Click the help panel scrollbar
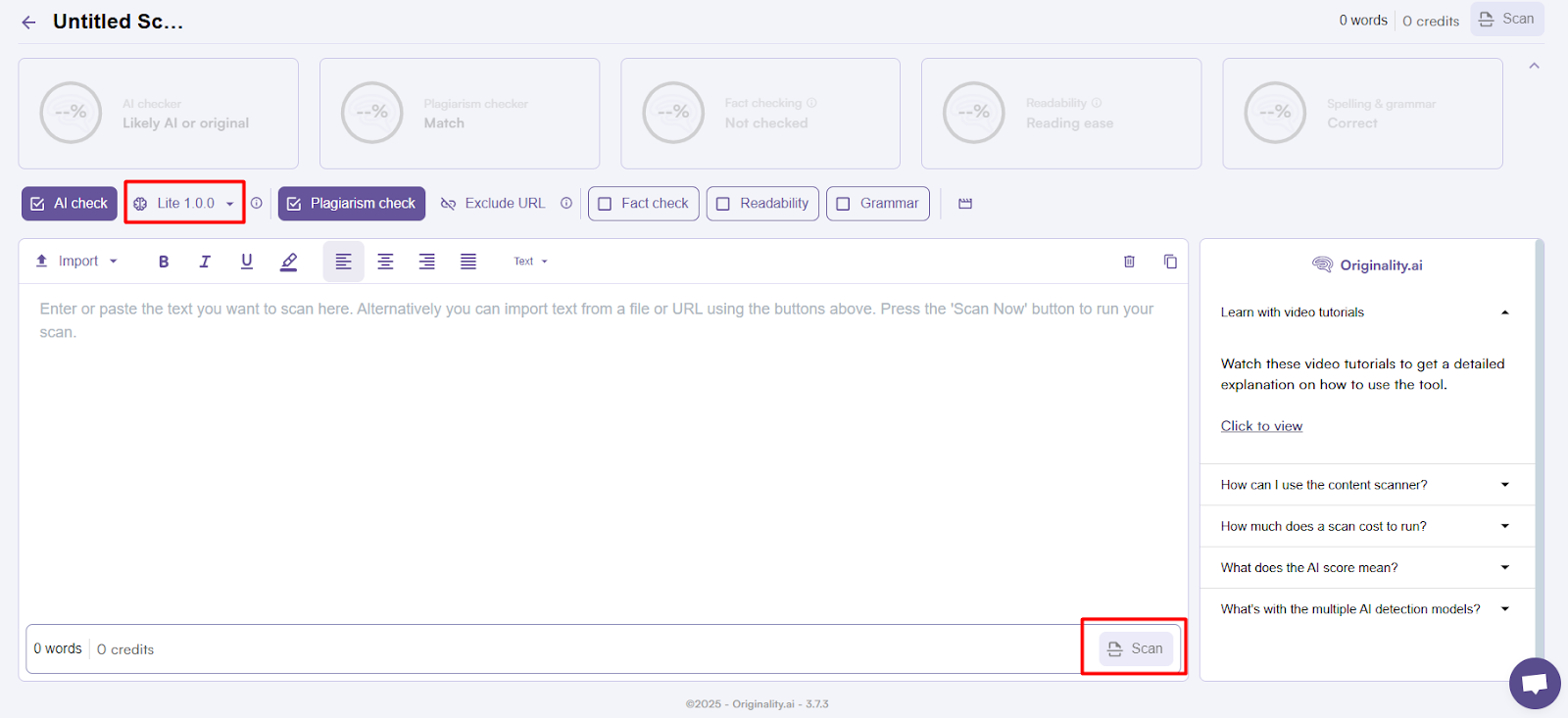Image resolution: width=1568 pixels, height=718 pixels. tap(1540, 451)
